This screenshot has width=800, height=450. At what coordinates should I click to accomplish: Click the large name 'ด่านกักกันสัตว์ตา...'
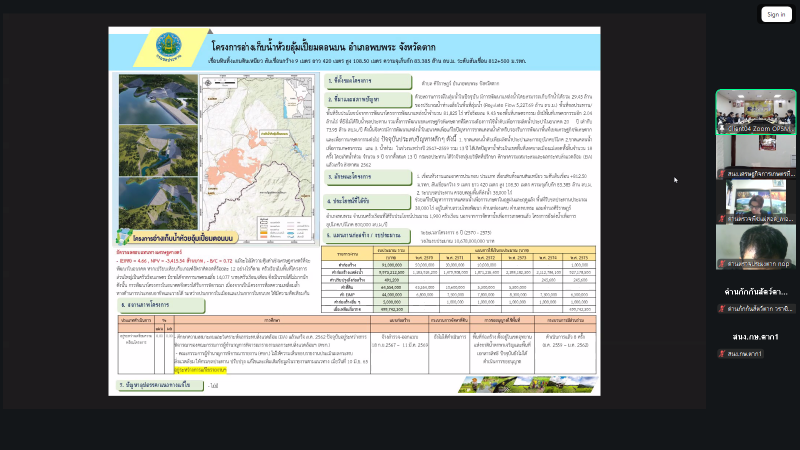tap(756, 292)
